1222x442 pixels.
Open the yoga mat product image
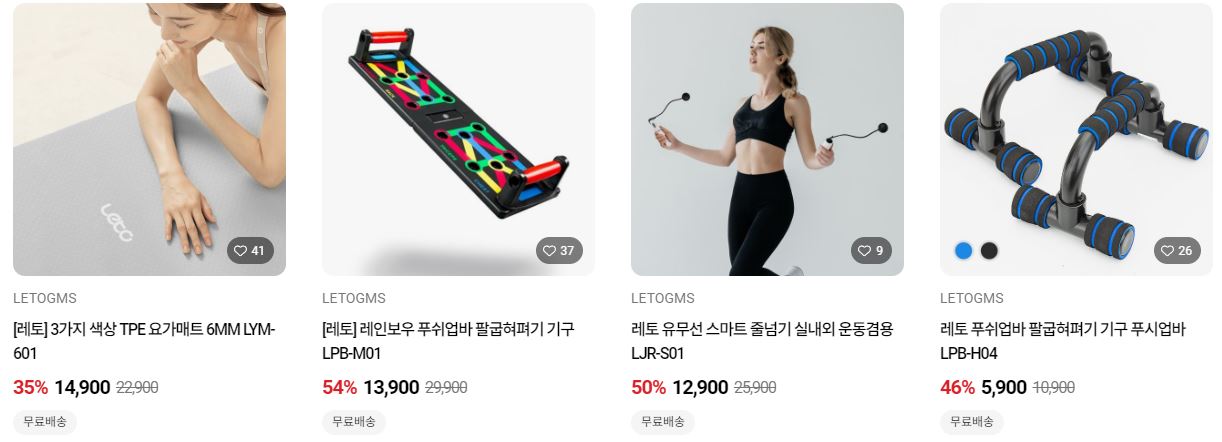click(x=149, y=139)
